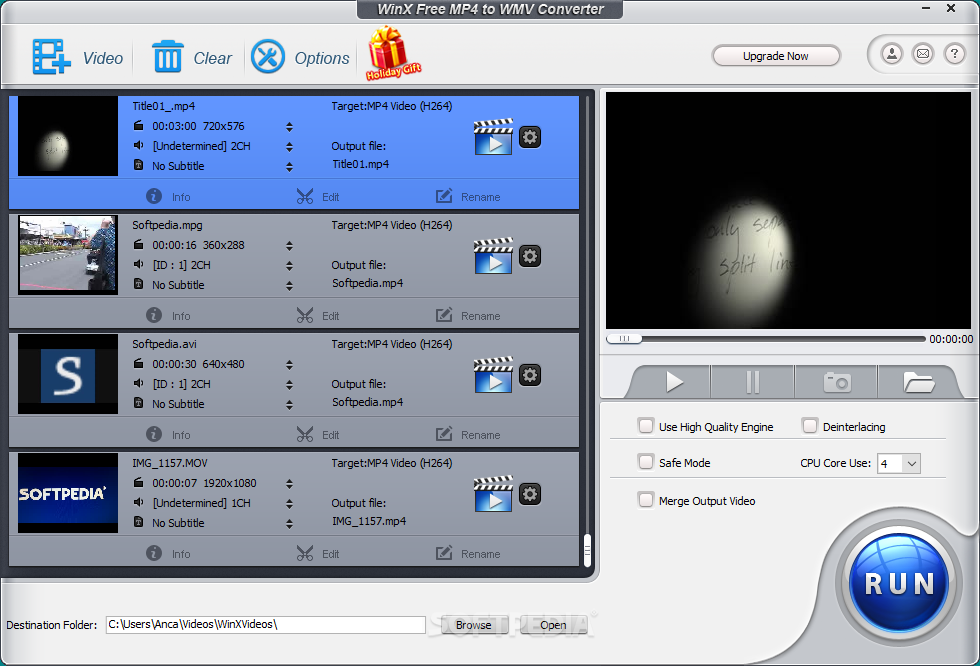Open output profile clapperboard for Softpedia.avi
This screenshot has height=666, width=980.
click(x=493, y=375)
